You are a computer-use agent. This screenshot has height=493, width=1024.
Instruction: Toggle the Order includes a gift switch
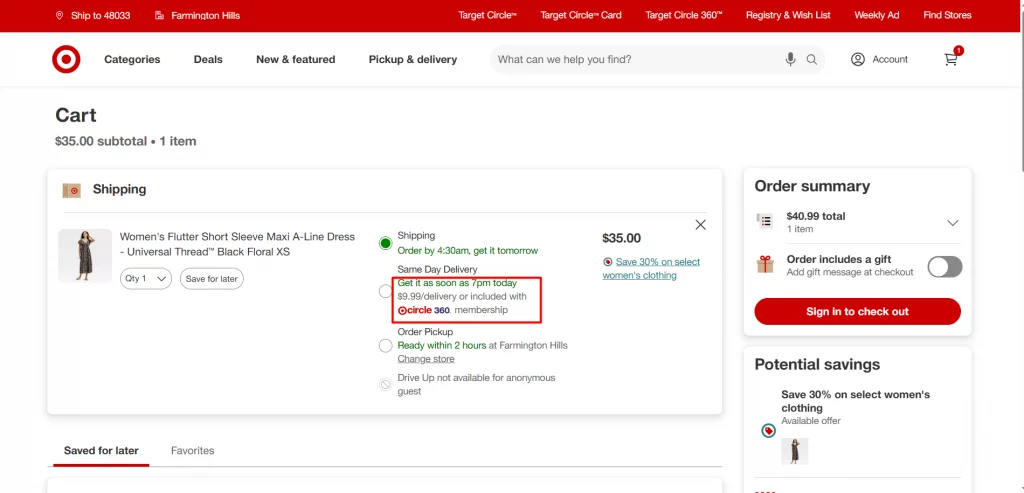[x=944, y=266]
